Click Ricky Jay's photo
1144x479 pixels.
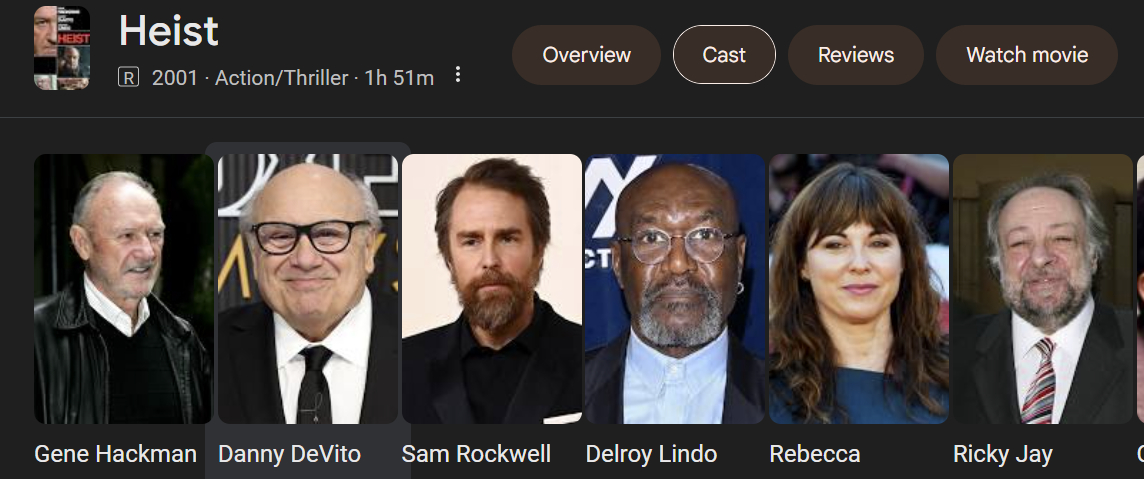(1043, 289)
